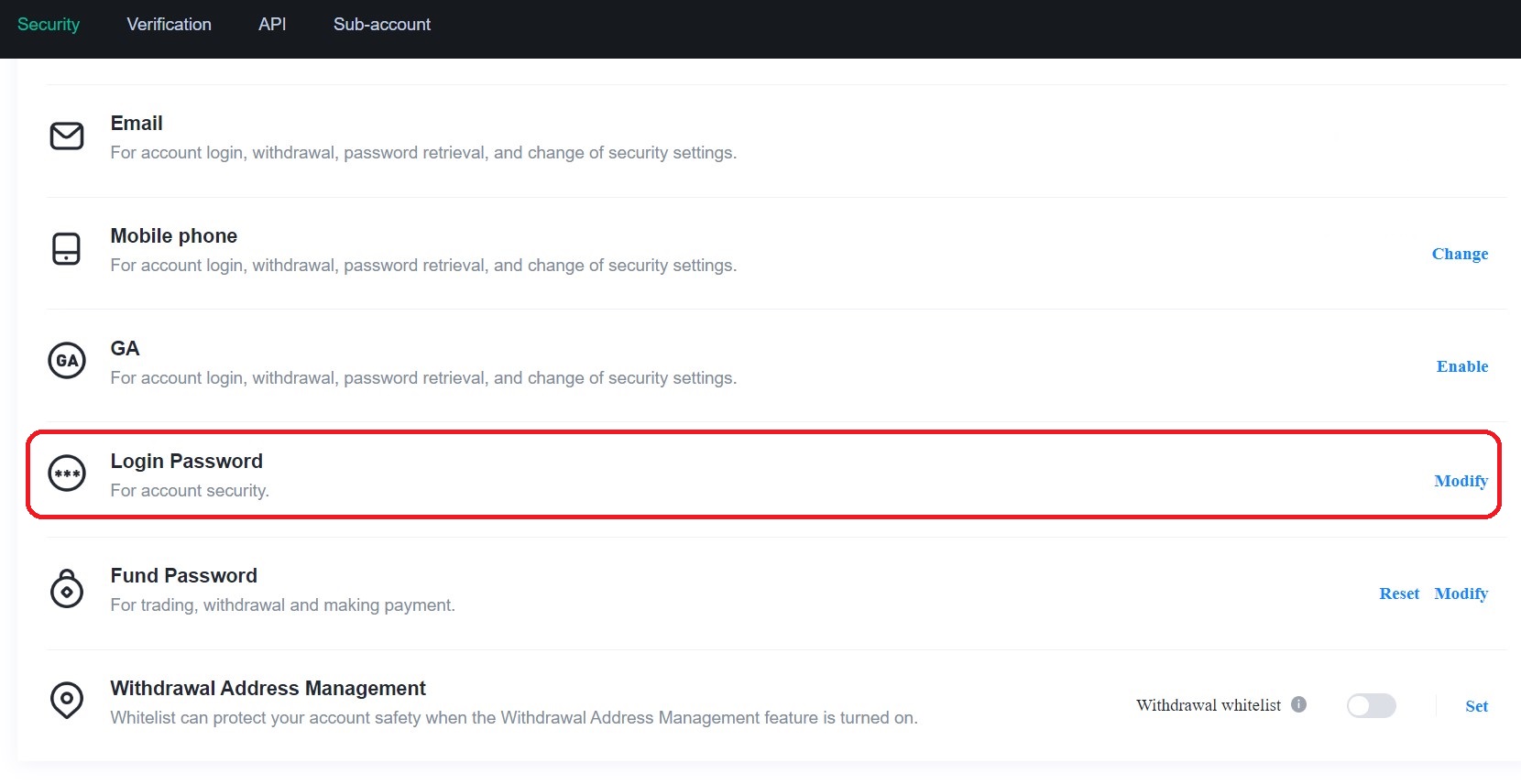Click the 'Whitelist can protect your account' description
Viewport: 1521px width, 784px height.
514,718
